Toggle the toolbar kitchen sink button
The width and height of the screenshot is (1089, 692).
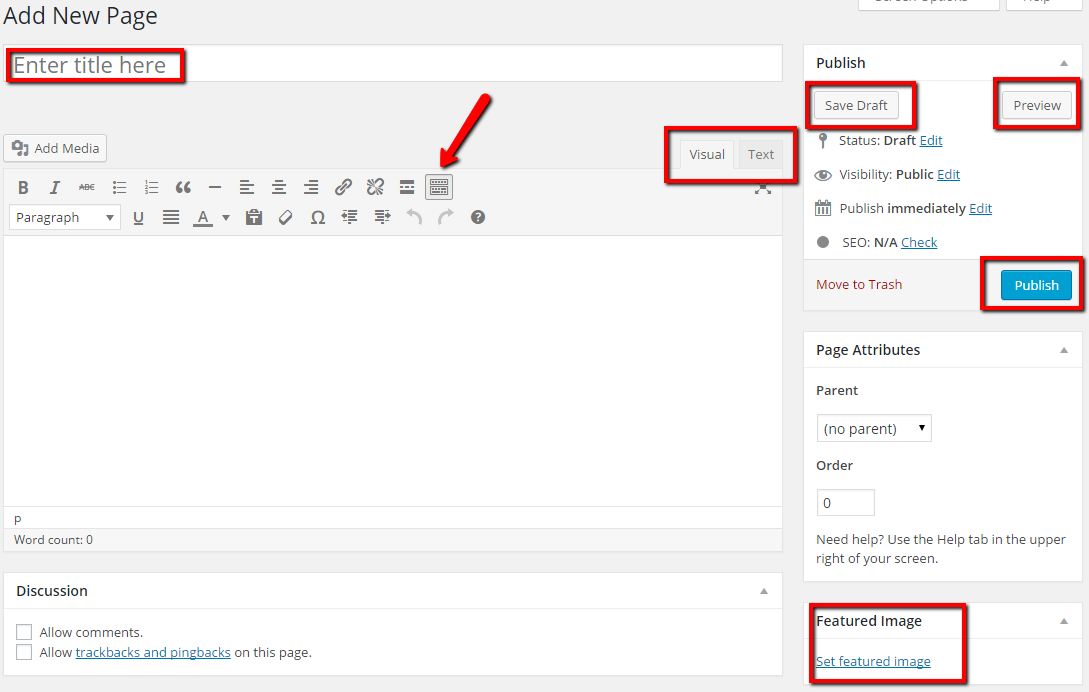click(x=439, y=187)
